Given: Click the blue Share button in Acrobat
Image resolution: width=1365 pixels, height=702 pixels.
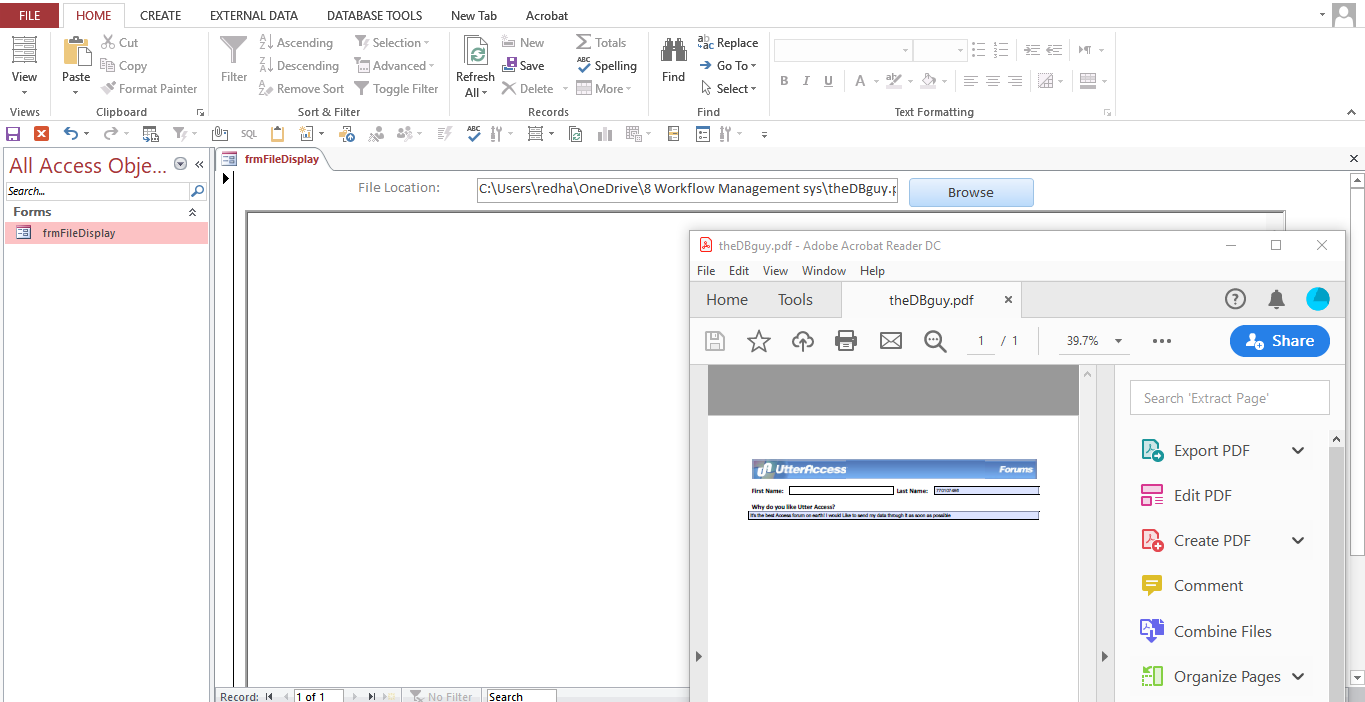Looking at the screenshot, I should [1280, 341].
